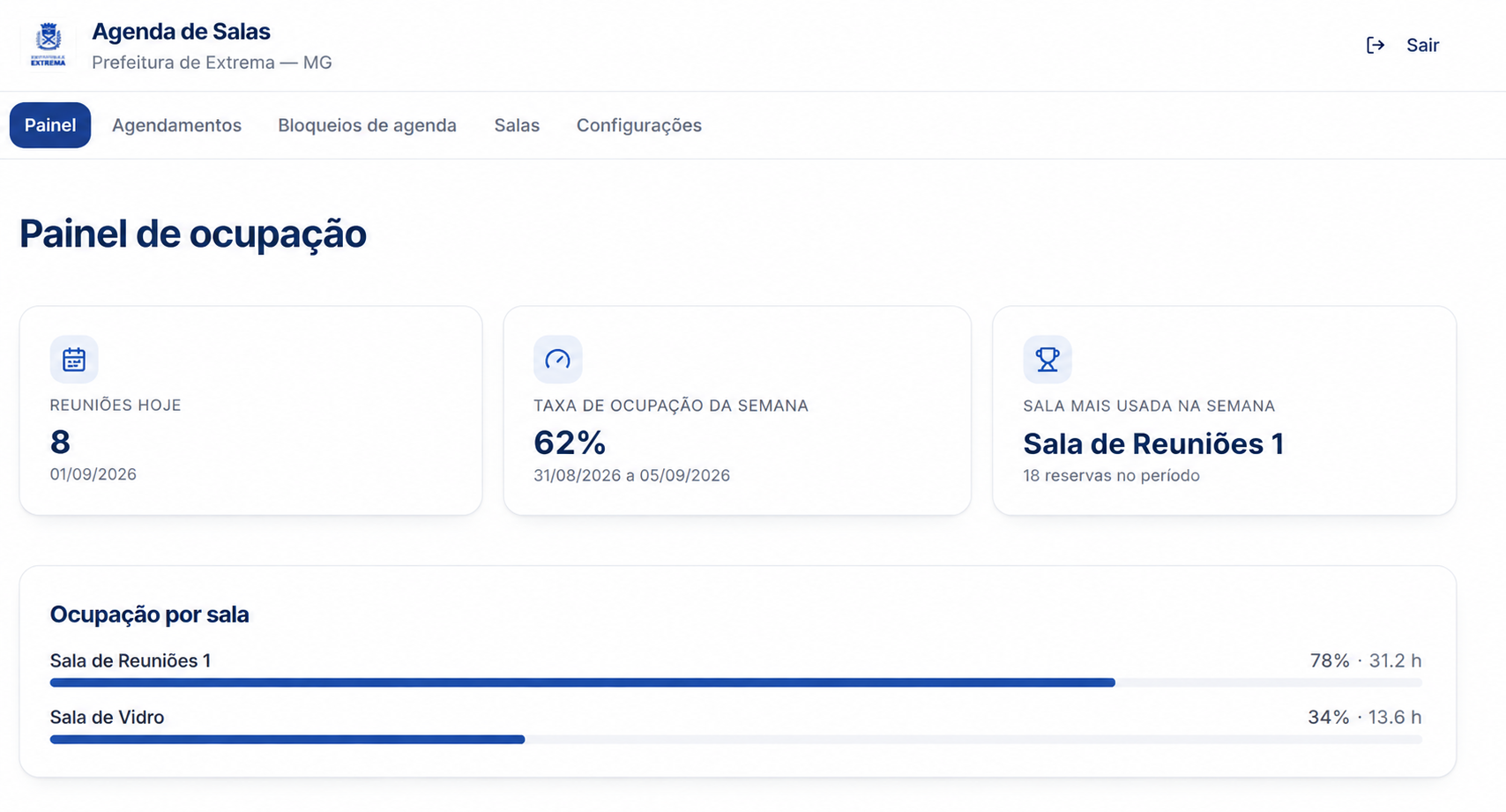Click the Prefeitura de Extrema — MG subtitle
The image size is (1506, 812).
pos(212,63)
